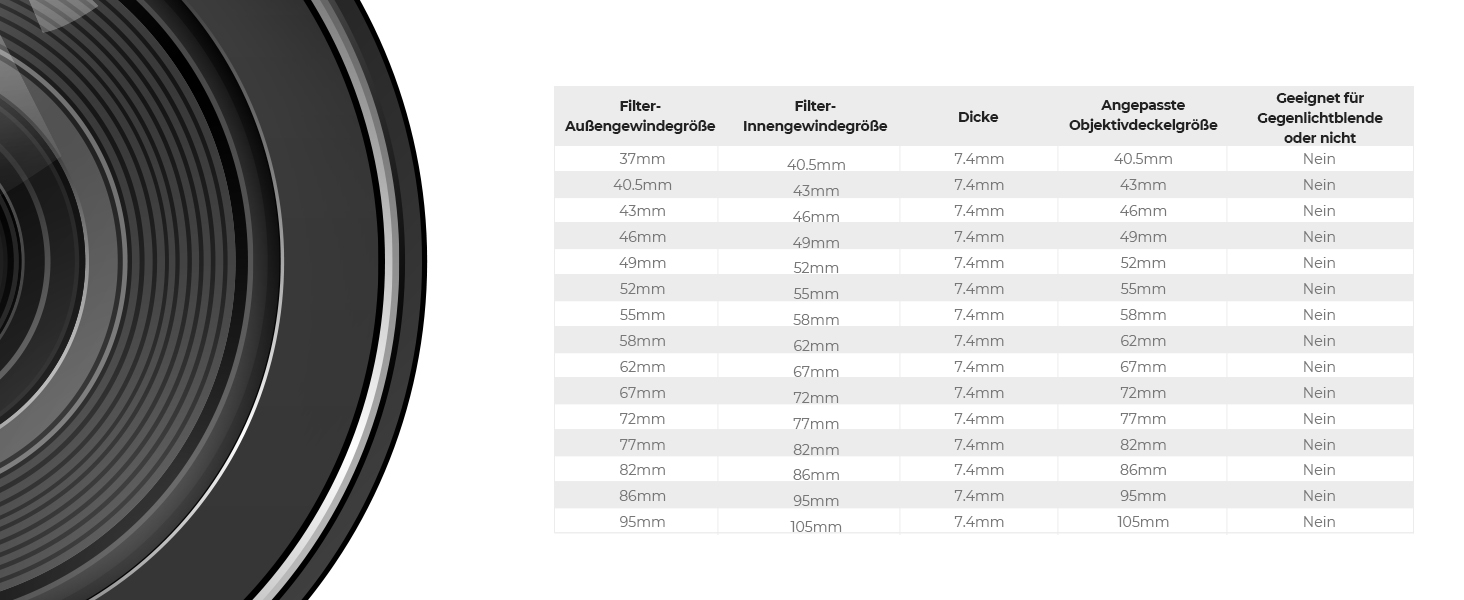Click Nein in the last table row

point(1319,522)
